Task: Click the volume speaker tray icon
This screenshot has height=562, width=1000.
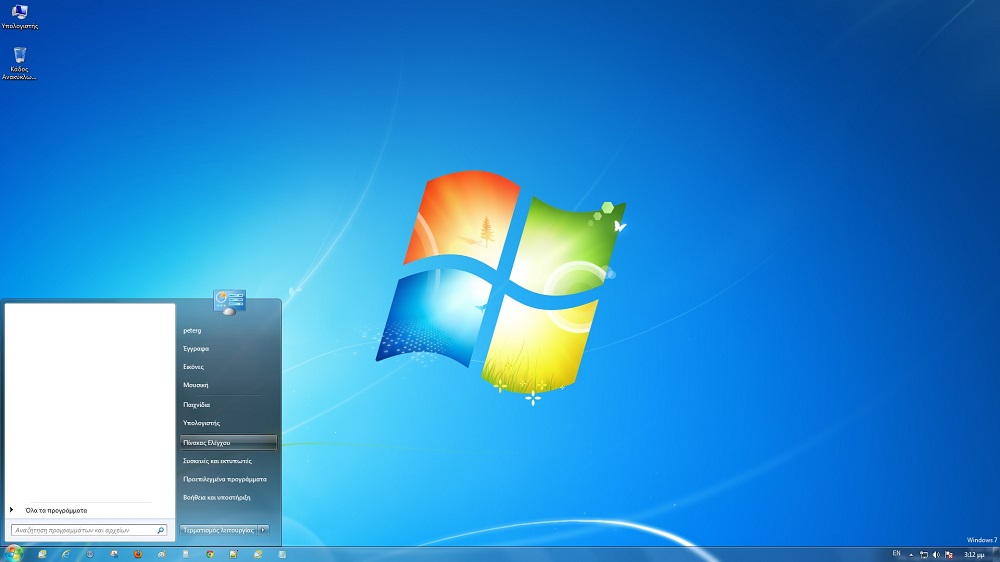Action: 936,554
